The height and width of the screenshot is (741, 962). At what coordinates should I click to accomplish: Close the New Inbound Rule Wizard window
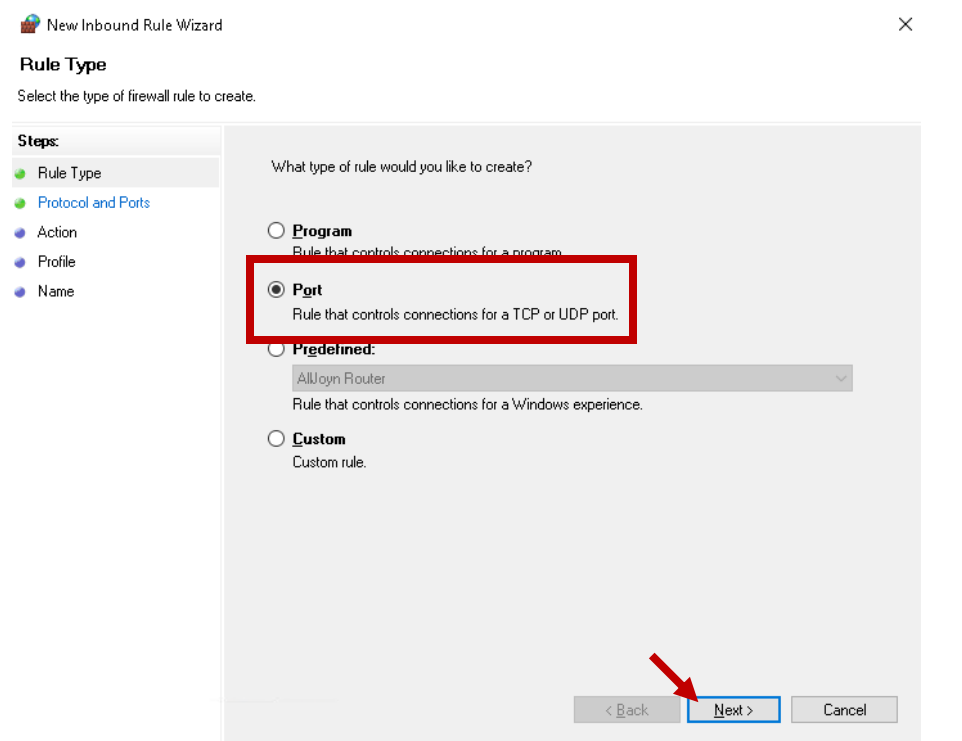coord(905,24)
